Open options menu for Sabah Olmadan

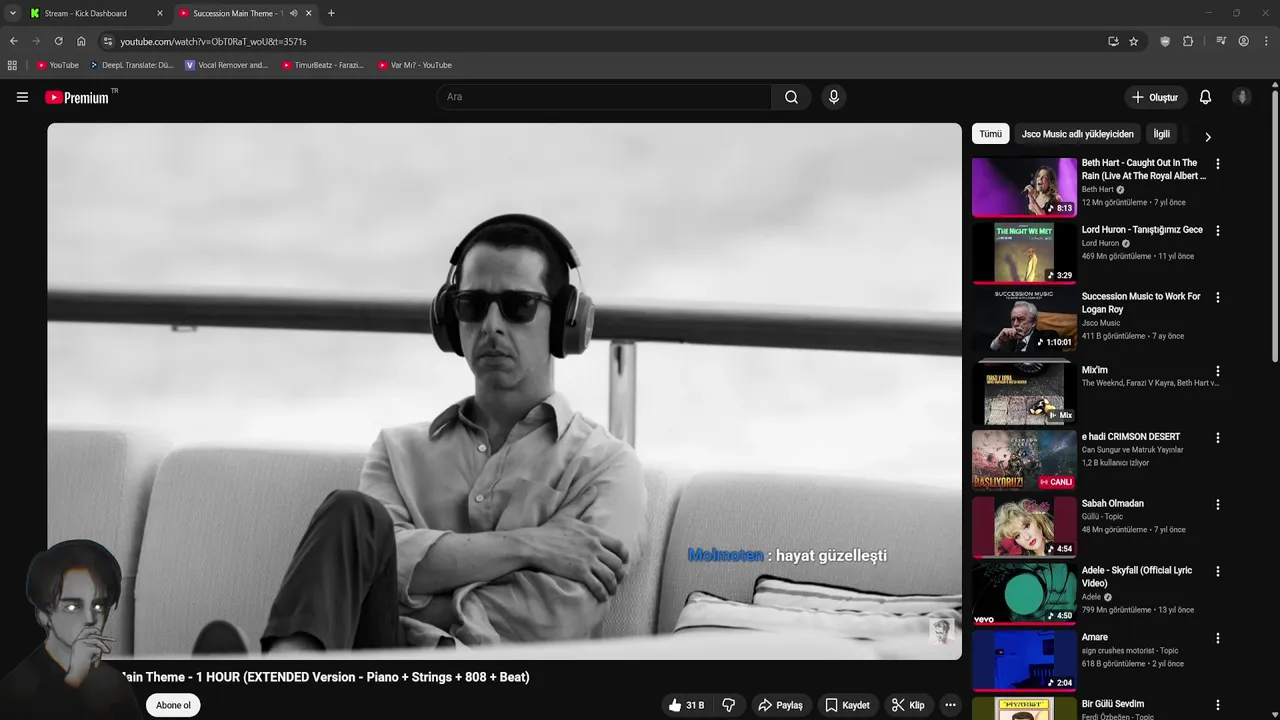(x=1217, y=505)
